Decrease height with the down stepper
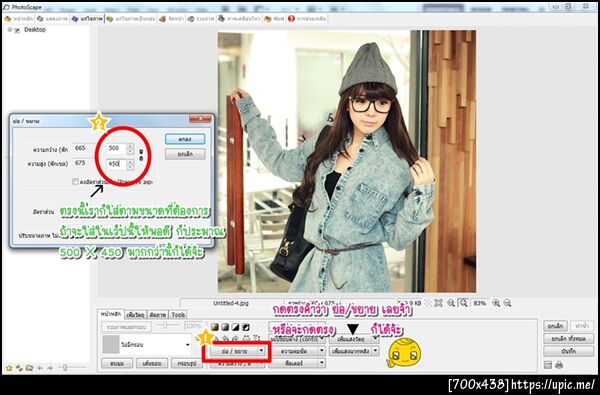This screenshot has height=395, width=600. 130,166
